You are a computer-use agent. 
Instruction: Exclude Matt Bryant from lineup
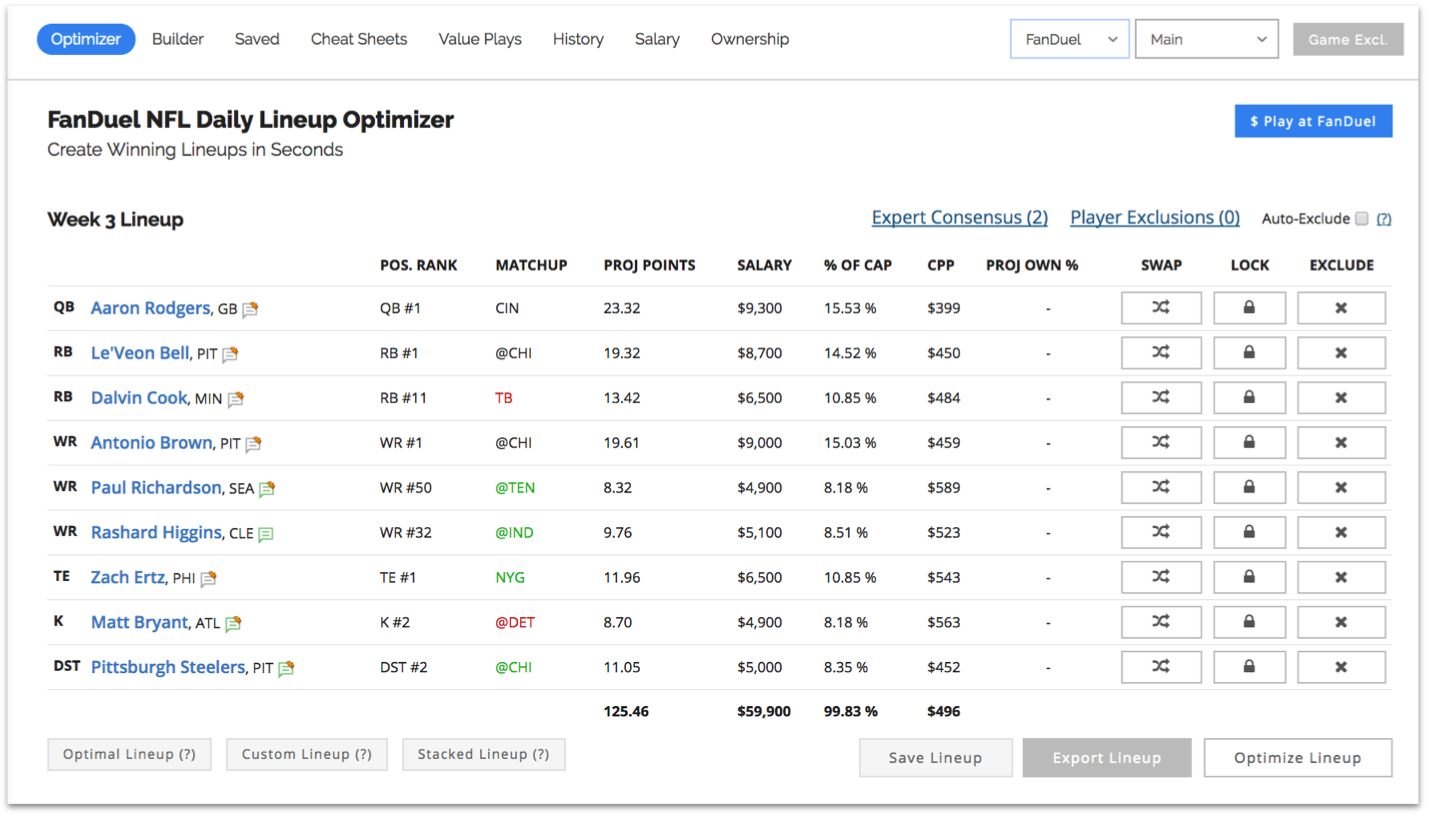point(1341,622)
